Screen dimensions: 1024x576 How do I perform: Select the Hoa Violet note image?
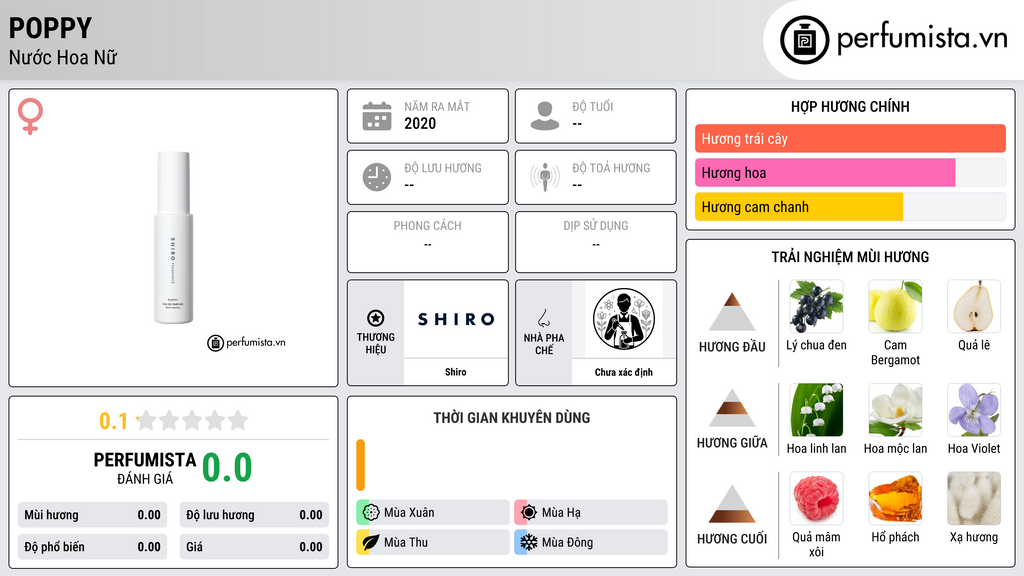pos(974,409)
